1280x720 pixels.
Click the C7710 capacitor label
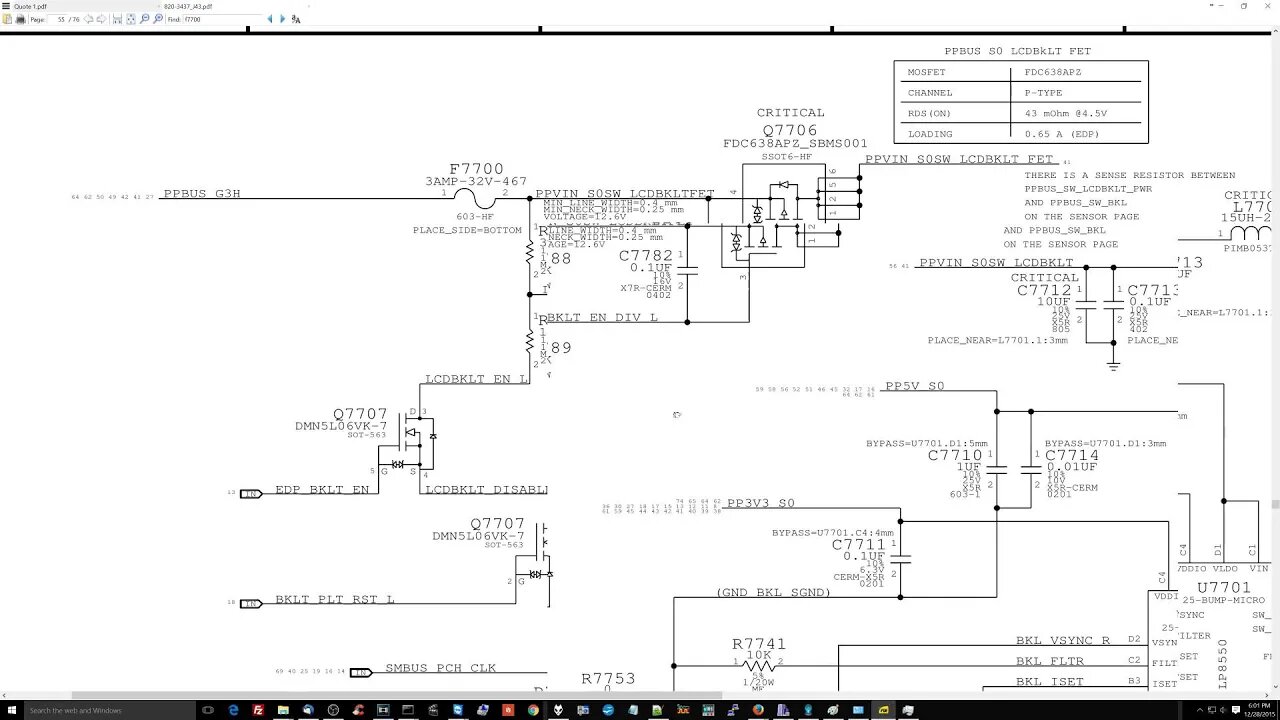(955, 455)
